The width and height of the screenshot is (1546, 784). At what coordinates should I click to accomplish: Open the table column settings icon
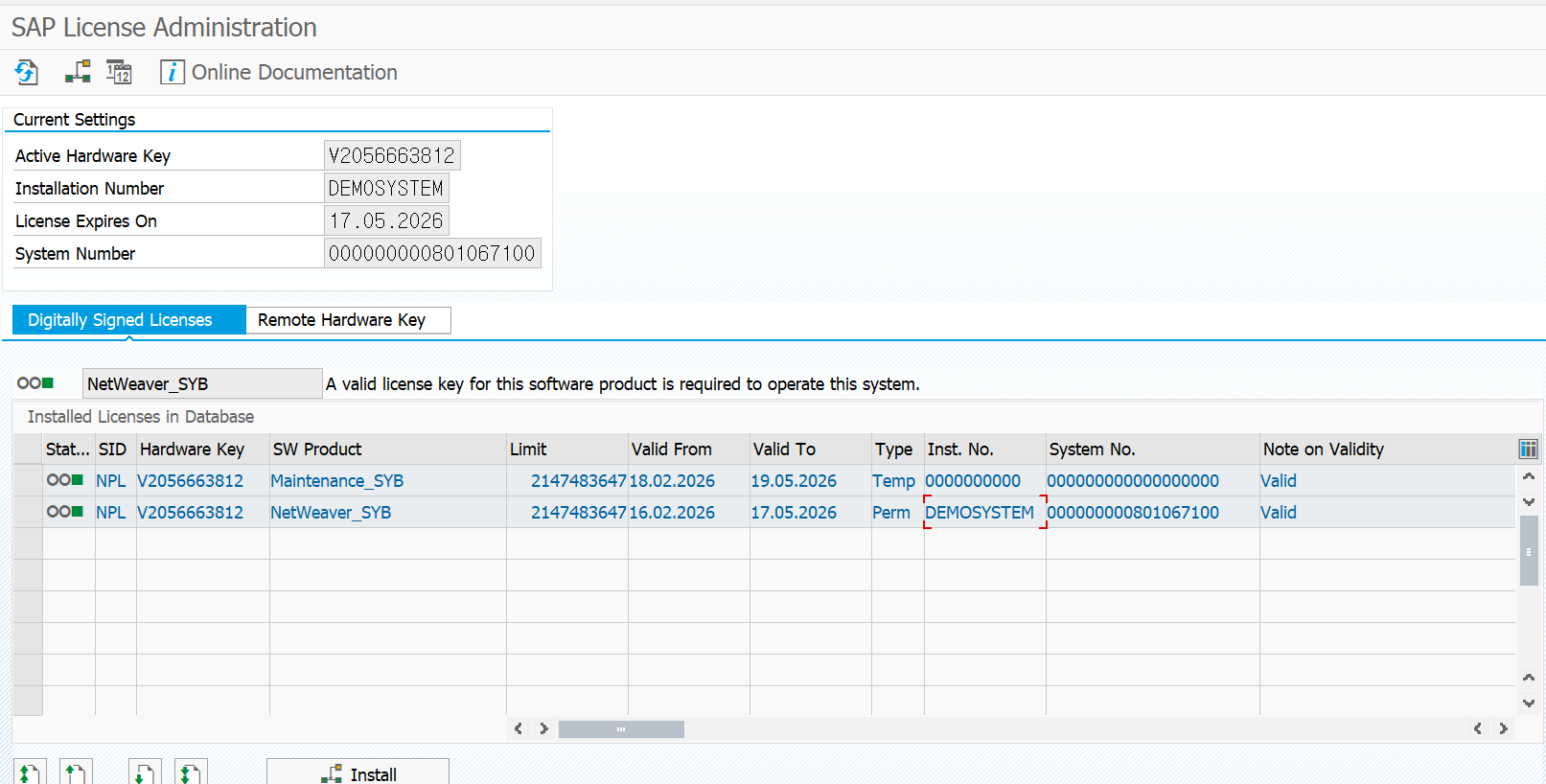tap(1529, 449)
